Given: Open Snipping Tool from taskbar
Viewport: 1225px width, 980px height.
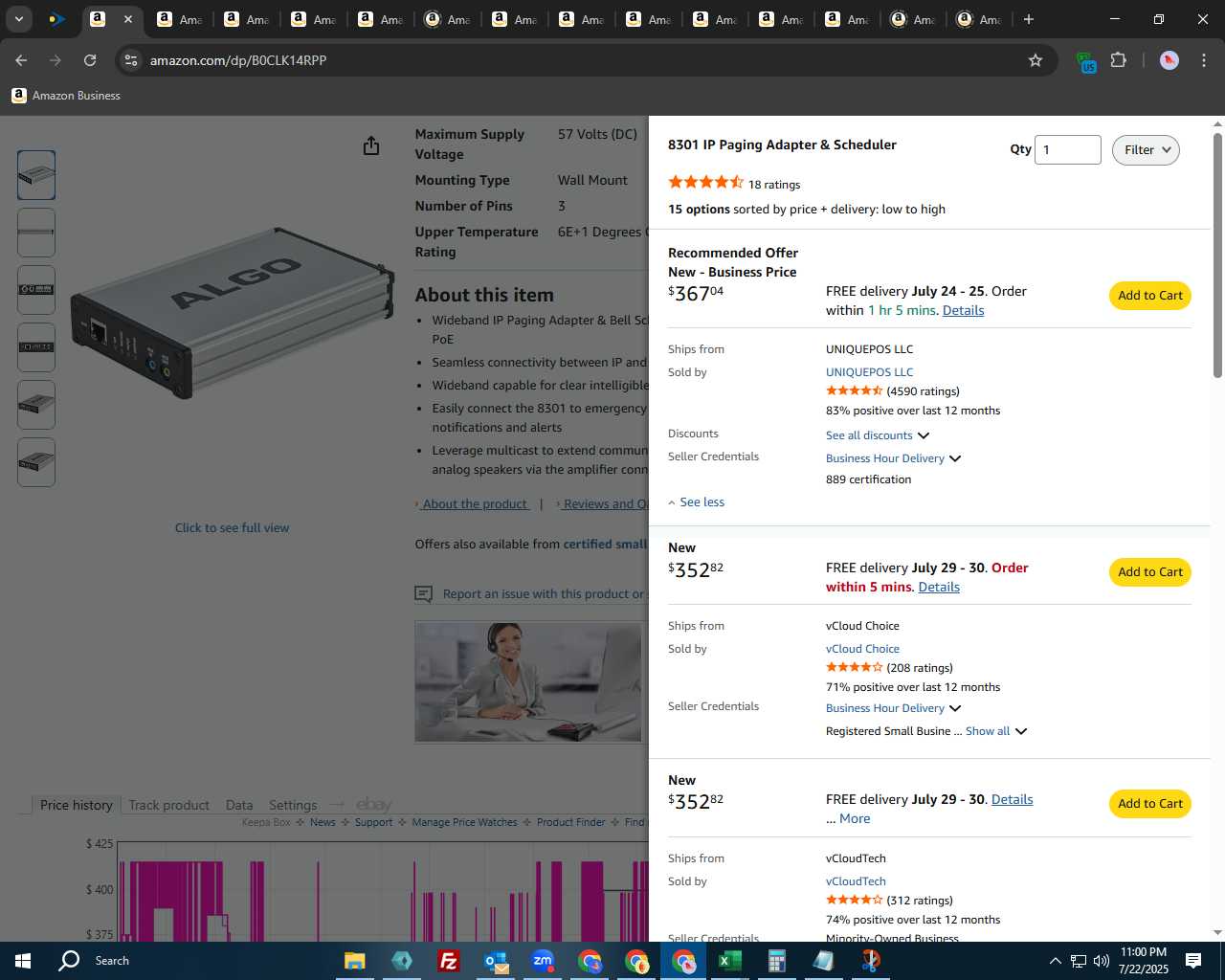Looking at the screenshot, I should [870, 961].
